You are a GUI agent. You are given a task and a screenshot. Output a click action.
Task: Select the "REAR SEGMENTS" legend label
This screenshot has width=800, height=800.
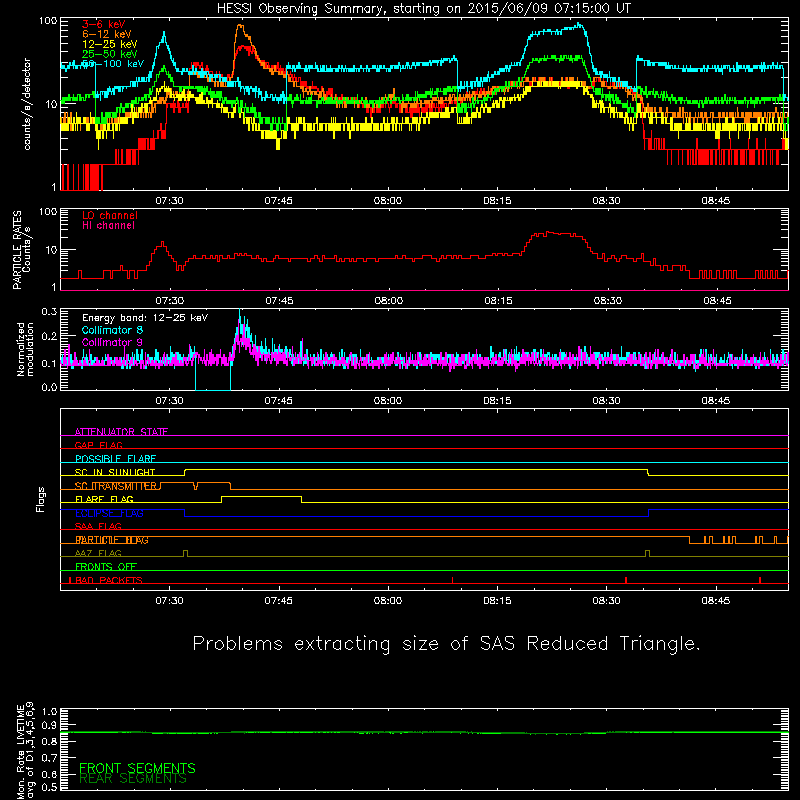click(x=133, y=779)
